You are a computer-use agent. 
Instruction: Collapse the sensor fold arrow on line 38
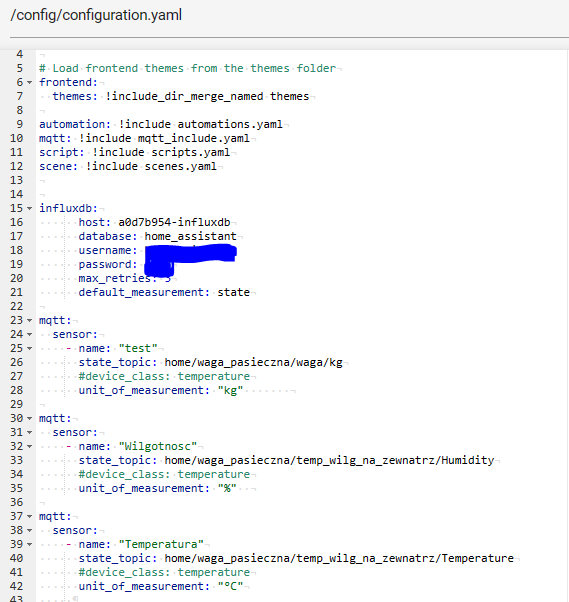click(30, 531)
